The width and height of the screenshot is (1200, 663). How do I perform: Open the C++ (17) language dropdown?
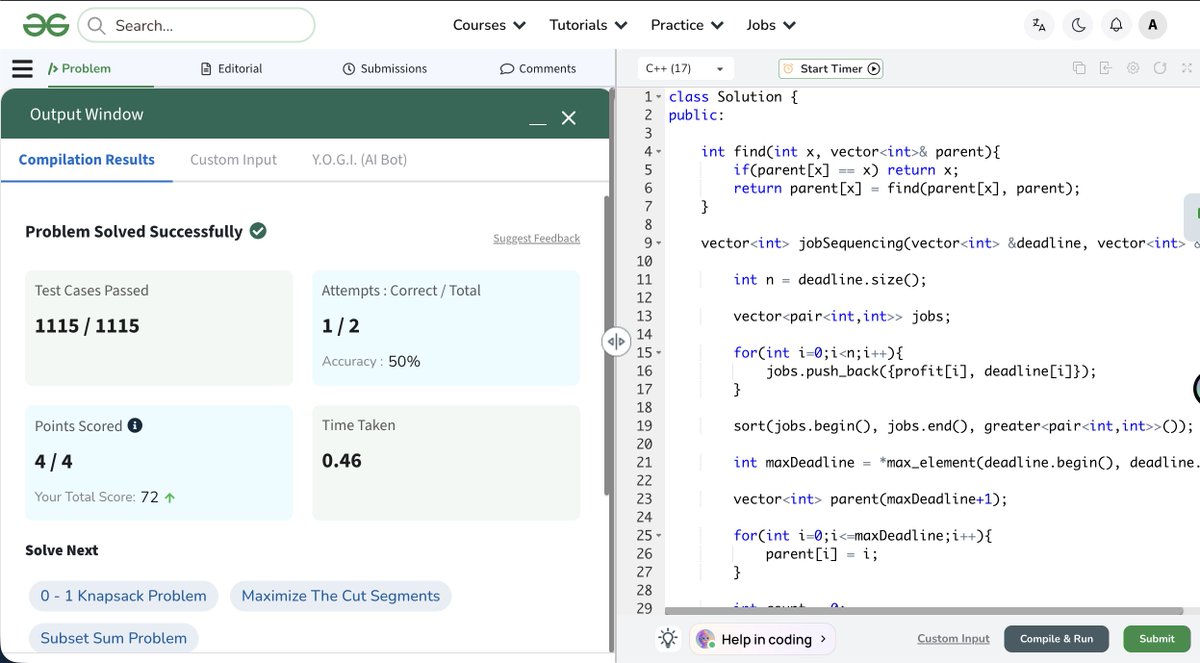(685, 69)
